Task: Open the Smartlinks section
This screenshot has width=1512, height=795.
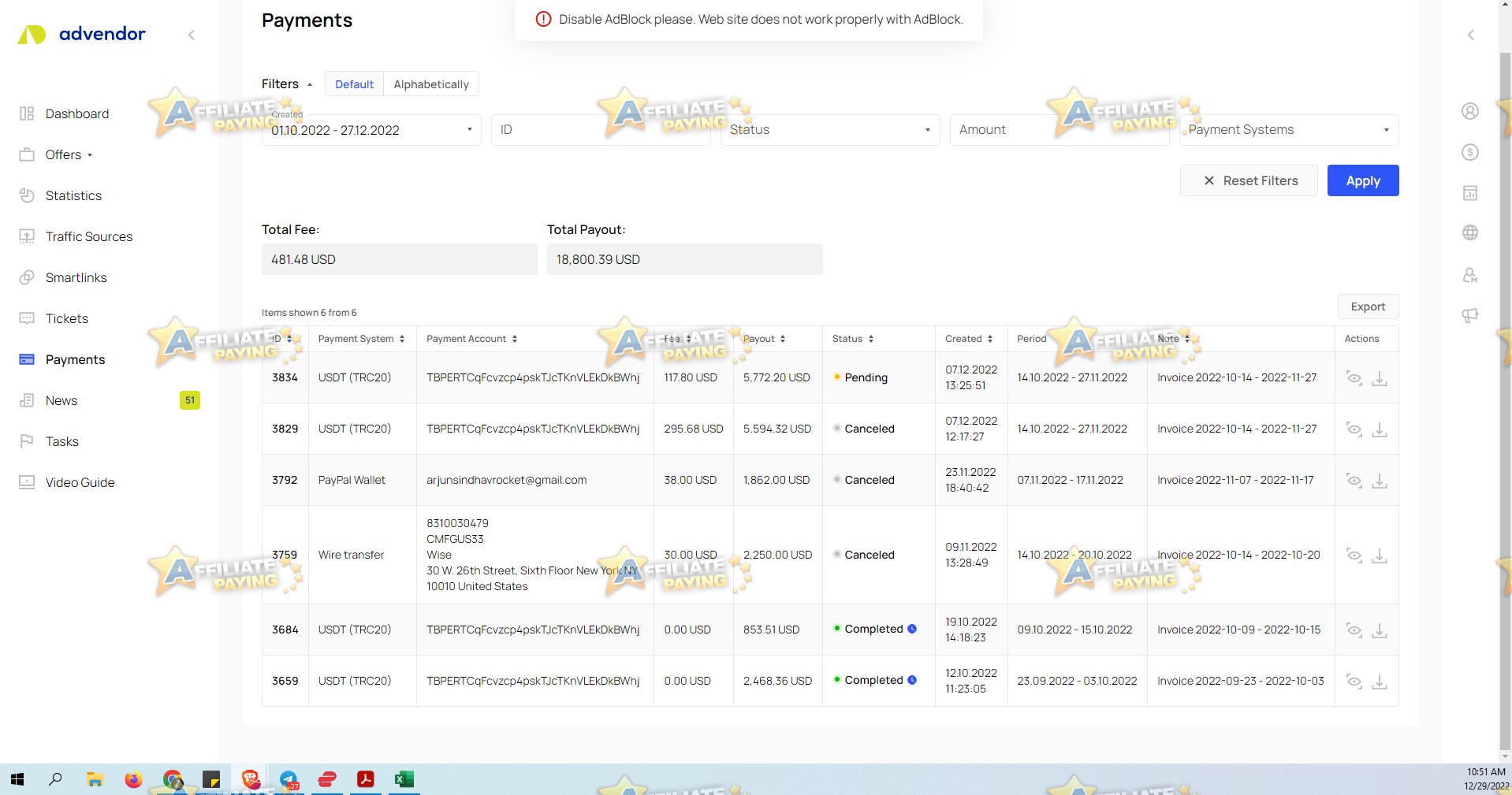Action: (77, 277)
